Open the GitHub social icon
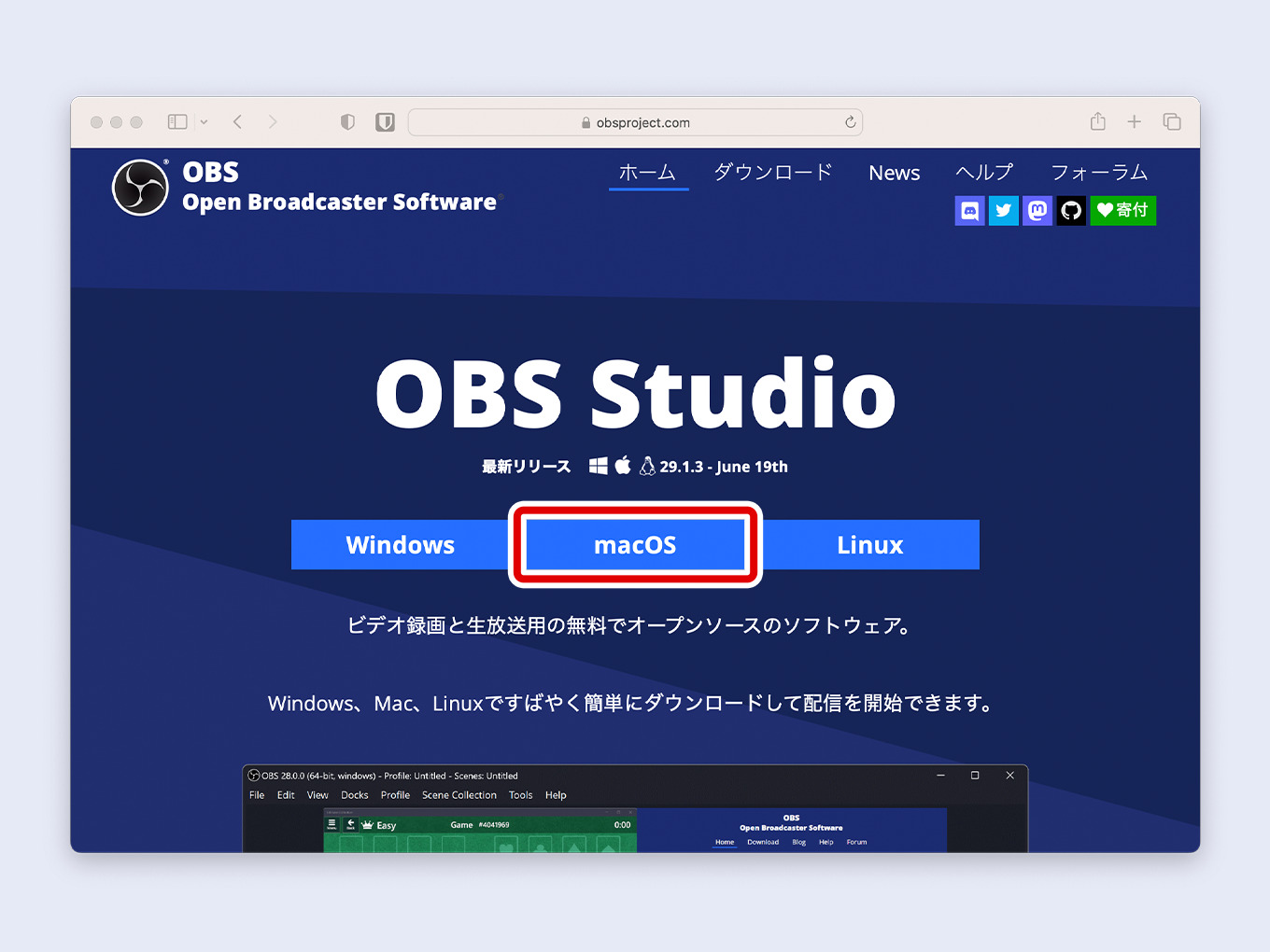1270x952 pixels. pyautogui.click(x=1071, y=210)
